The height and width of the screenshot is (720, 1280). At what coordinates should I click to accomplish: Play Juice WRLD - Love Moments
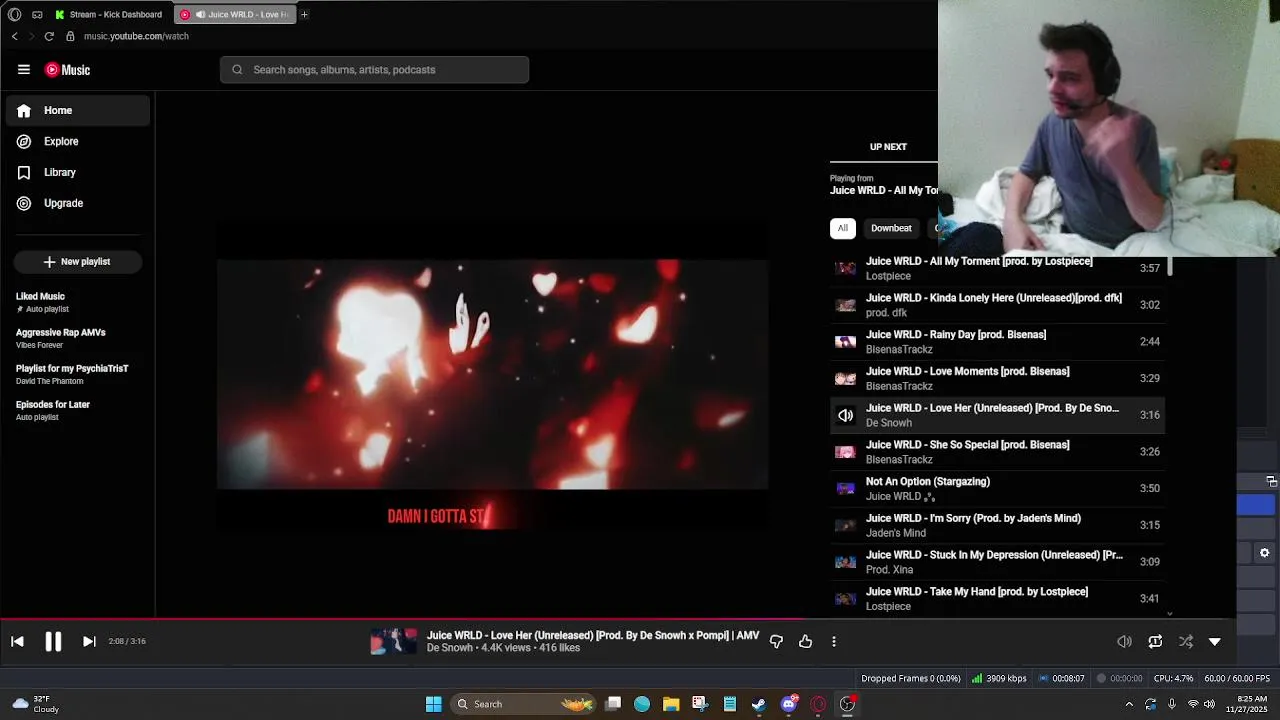997,378
